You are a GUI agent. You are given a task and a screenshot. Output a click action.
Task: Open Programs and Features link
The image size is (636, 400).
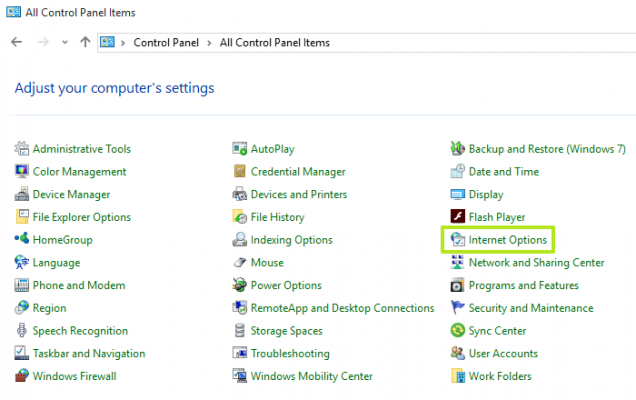pyautogui.click(x=523, y=286)
